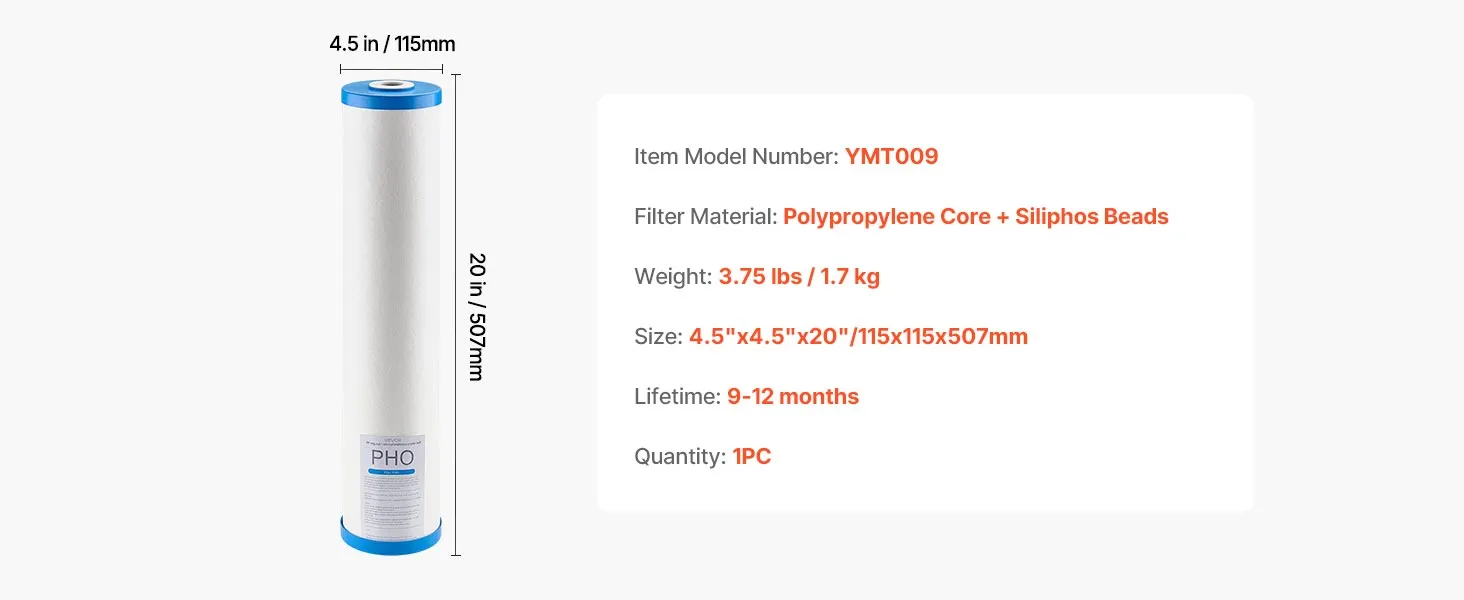This screenshot has height=600, width=1464.
Task: Click the Weight label
Action: [x=673, y=276]
